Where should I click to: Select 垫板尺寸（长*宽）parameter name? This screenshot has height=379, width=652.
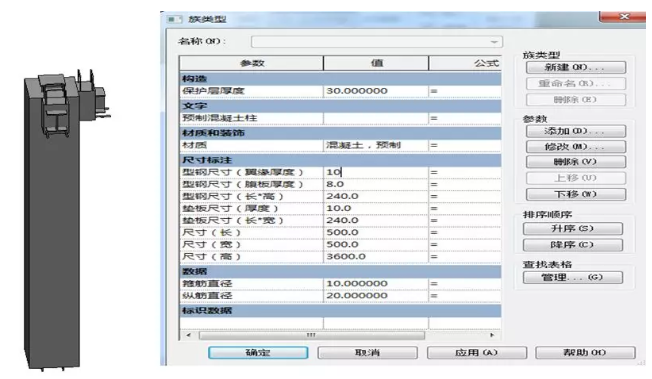(233, 220)
